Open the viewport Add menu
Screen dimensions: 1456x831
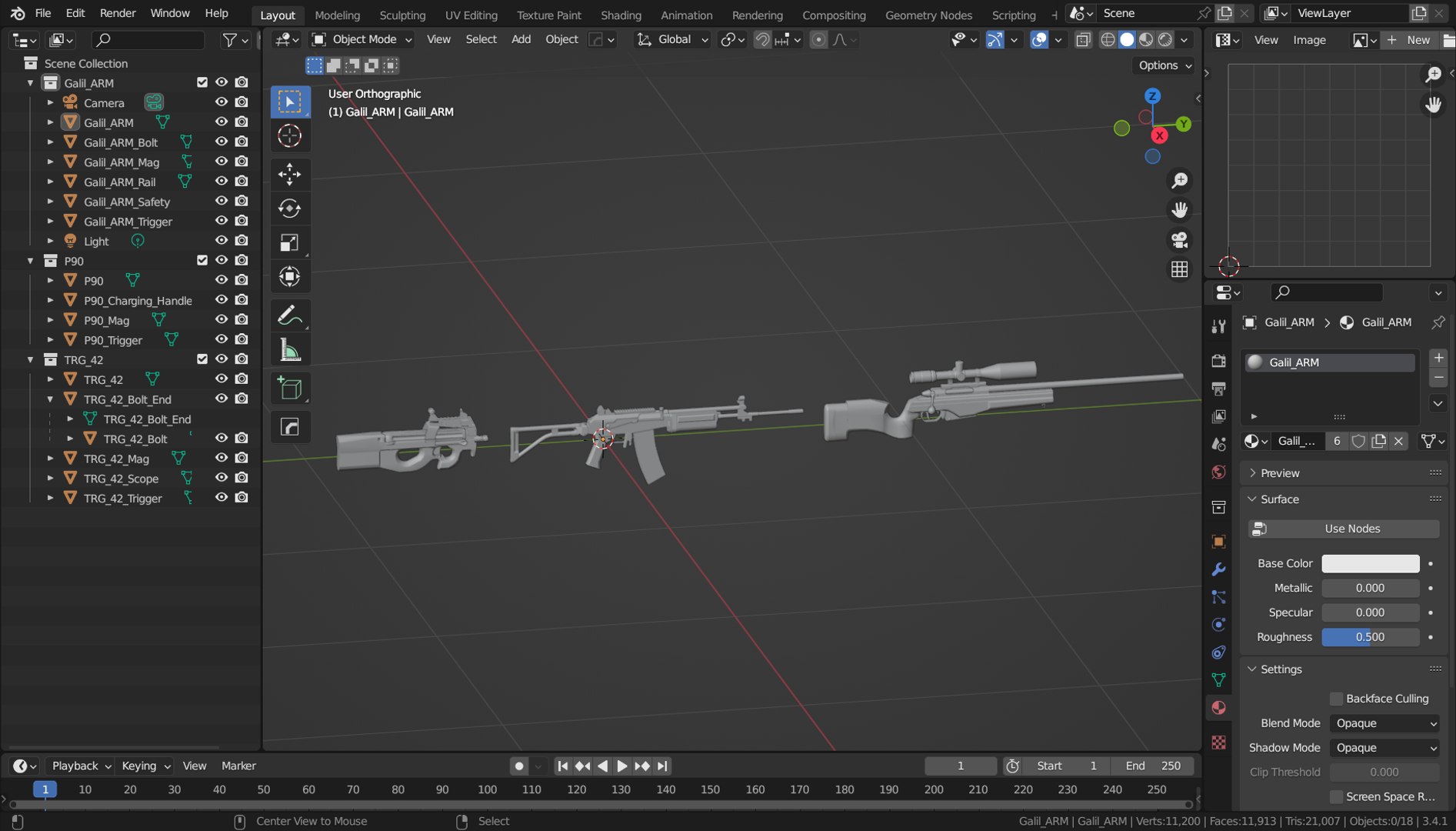521,39
